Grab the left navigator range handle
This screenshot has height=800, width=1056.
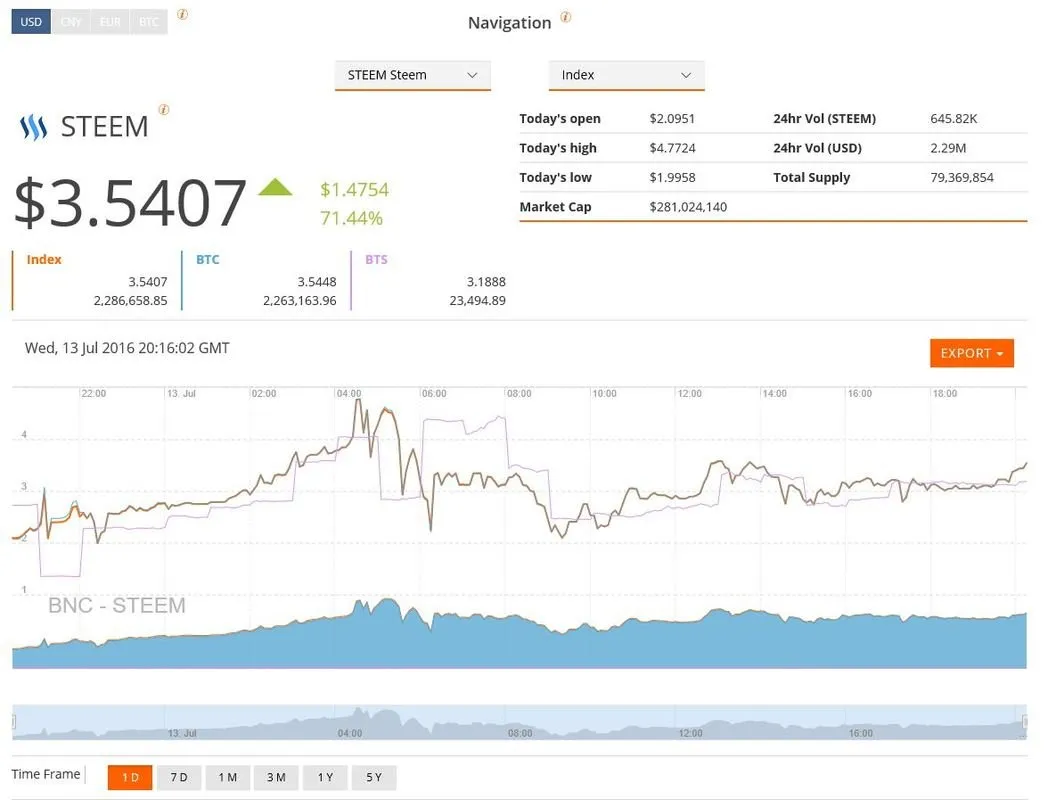[x=13, y=722]
